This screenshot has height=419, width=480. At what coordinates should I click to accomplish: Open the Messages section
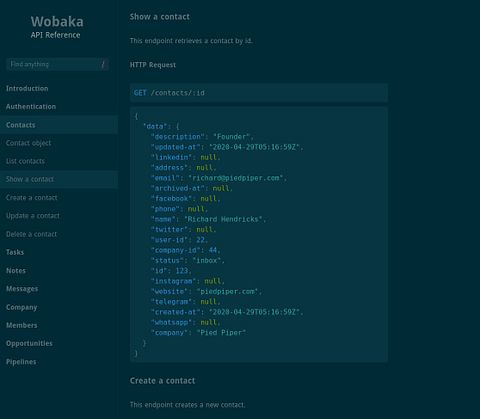pyautogui.click(x=22, y=289)
